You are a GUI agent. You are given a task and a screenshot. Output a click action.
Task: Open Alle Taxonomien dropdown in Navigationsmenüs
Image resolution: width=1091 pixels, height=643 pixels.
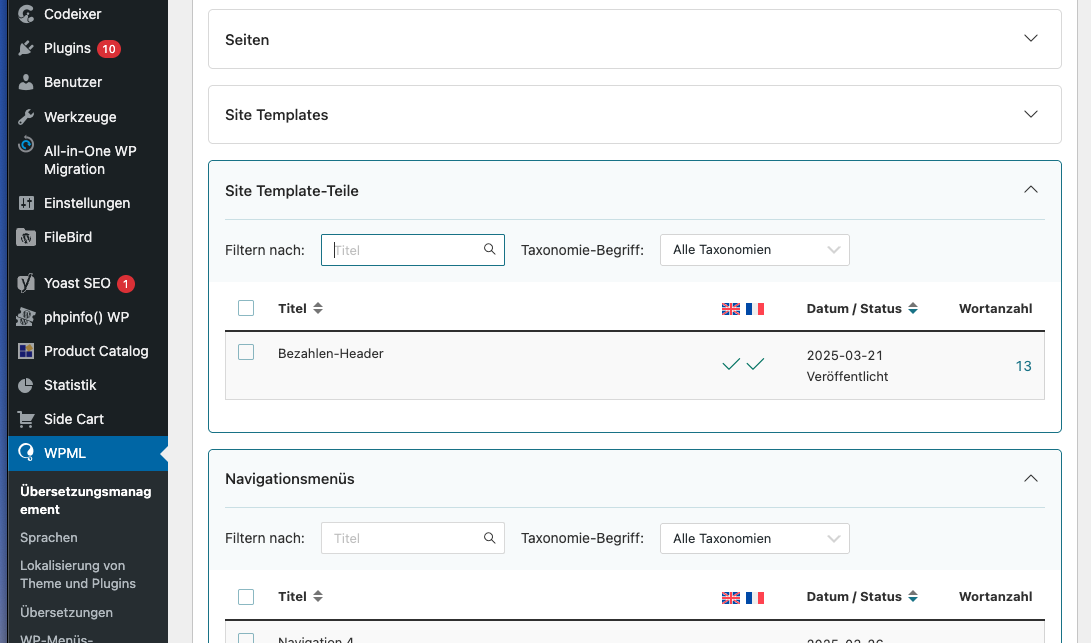coord(755,539)
